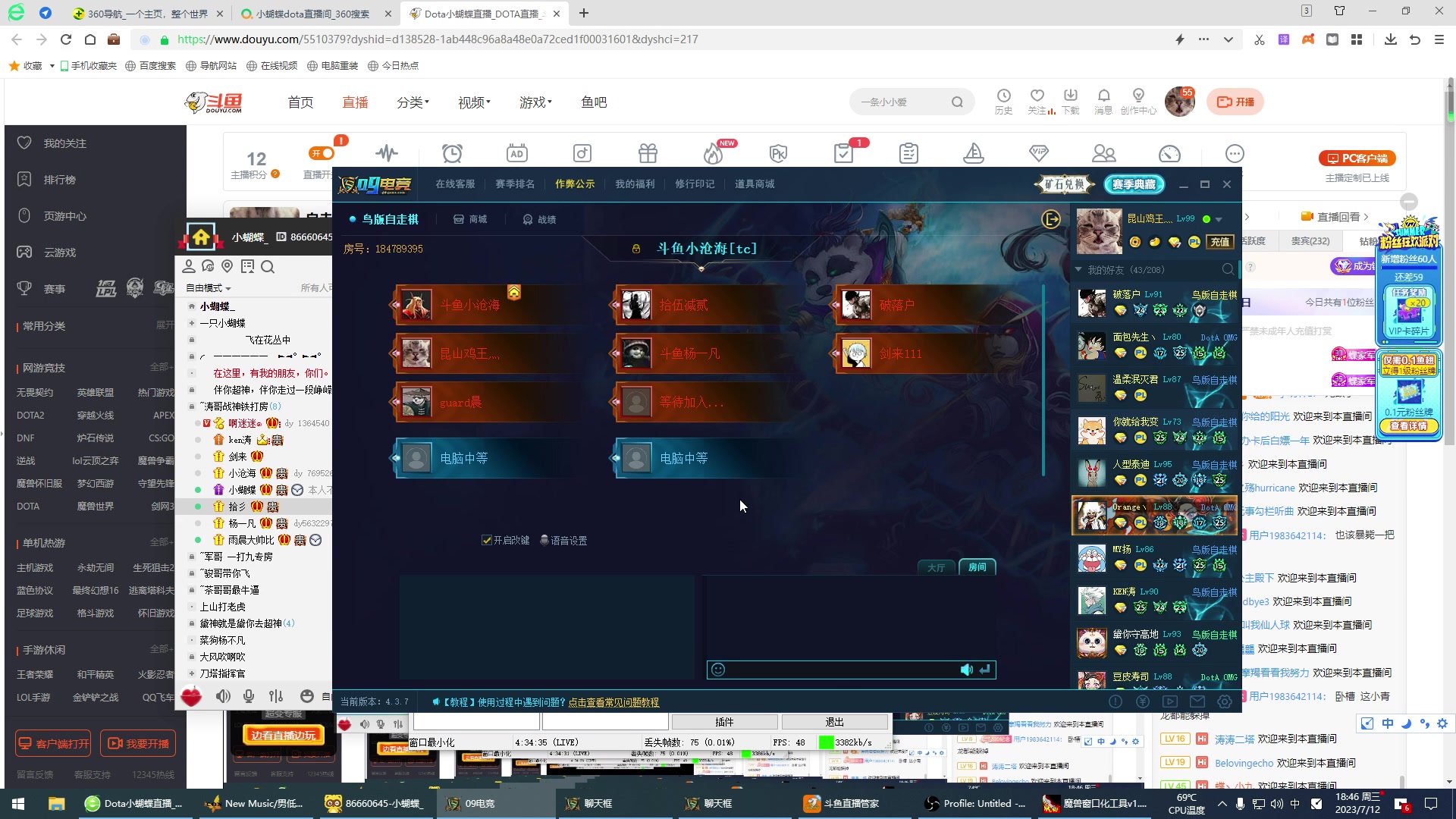Open the 自由模式 mode dropdown

208,288
